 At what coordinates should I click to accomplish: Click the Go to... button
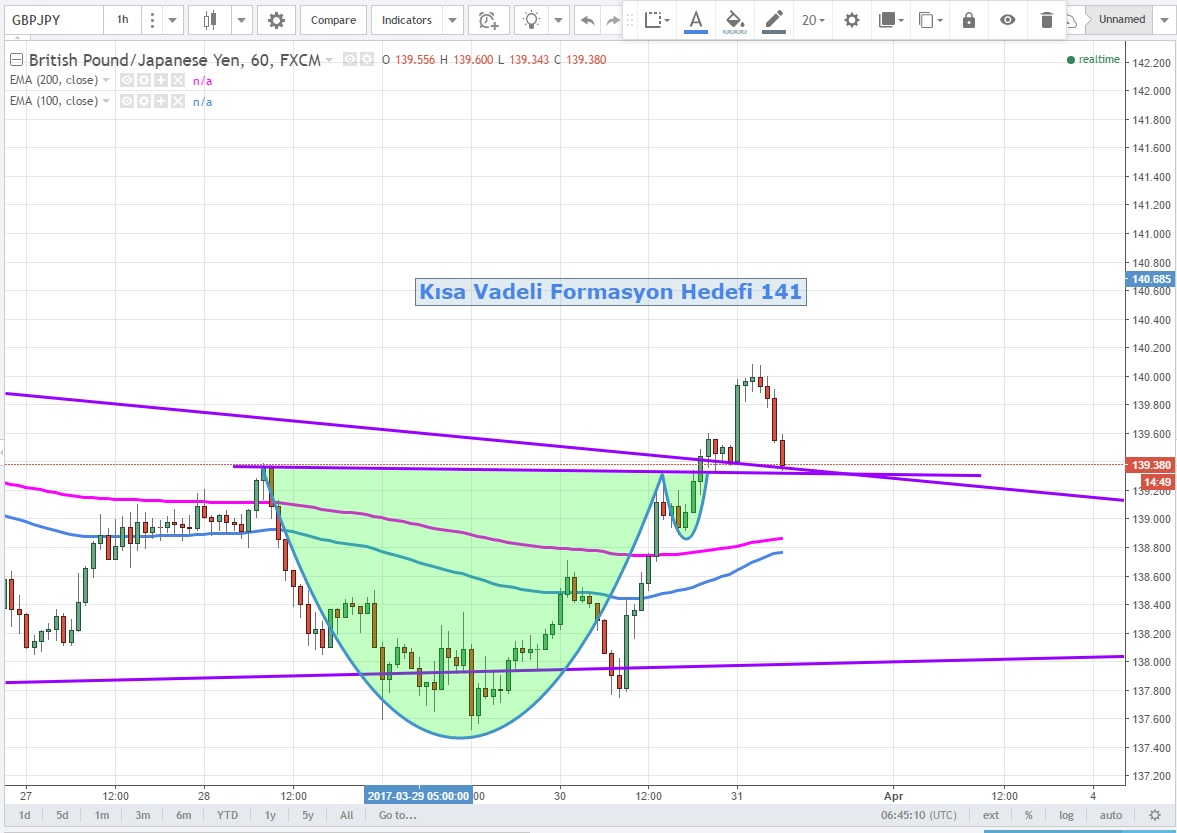click(397, 815)
